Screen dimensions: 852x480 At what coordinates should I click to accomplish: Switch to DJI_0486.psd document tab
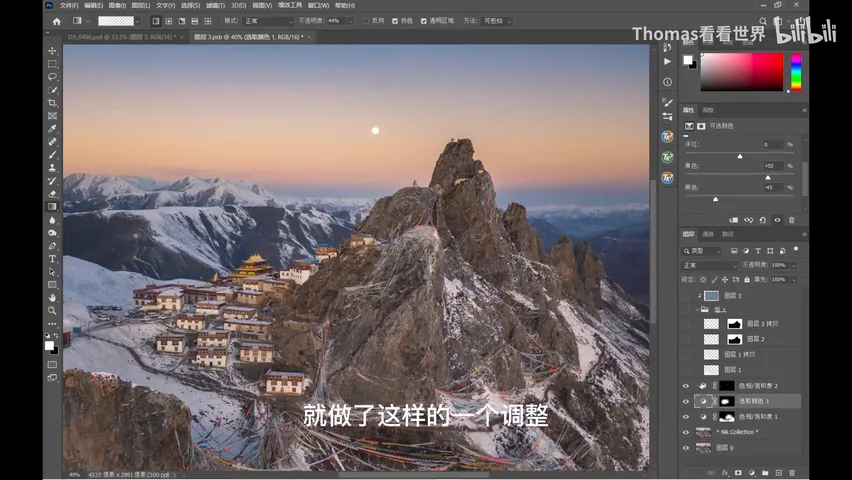click(122, 37)
